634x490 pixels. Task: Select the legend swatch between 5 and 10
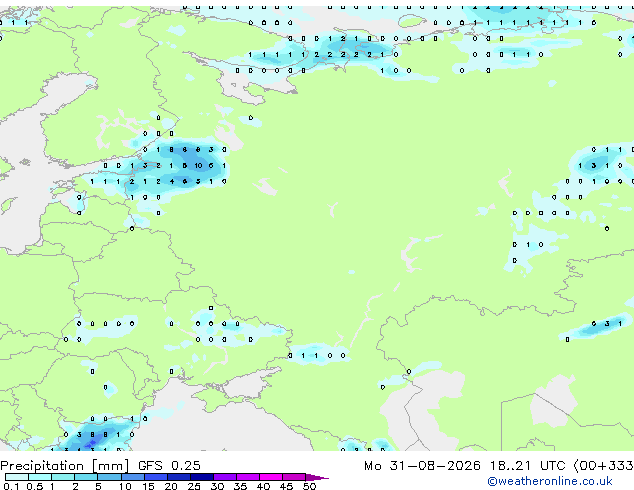(109, 477)
